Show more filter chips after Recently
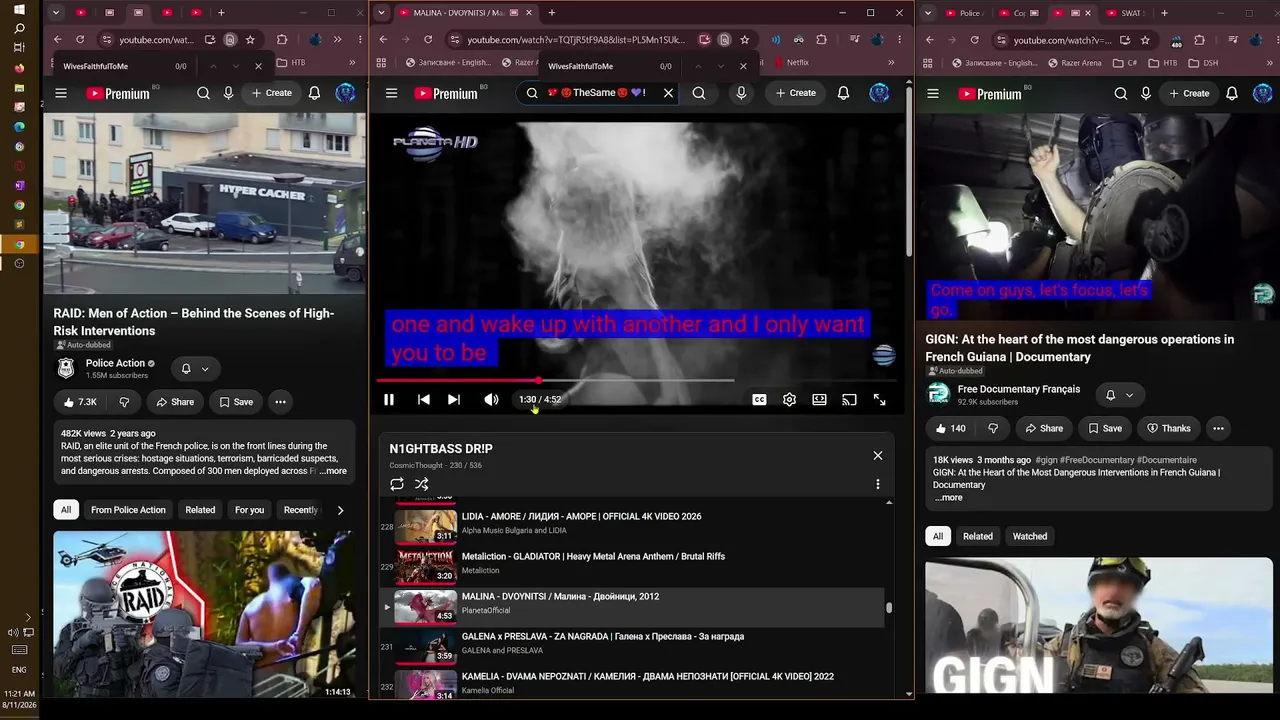Screen dimensions: 1280x720 point(340,510)
